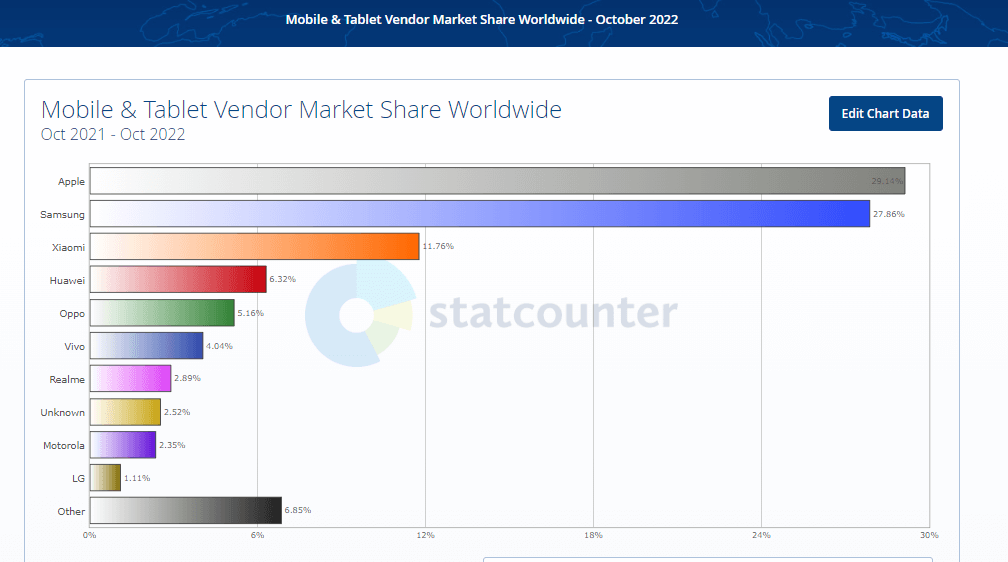Select the purple Motorola bar

tap(122, 444)
